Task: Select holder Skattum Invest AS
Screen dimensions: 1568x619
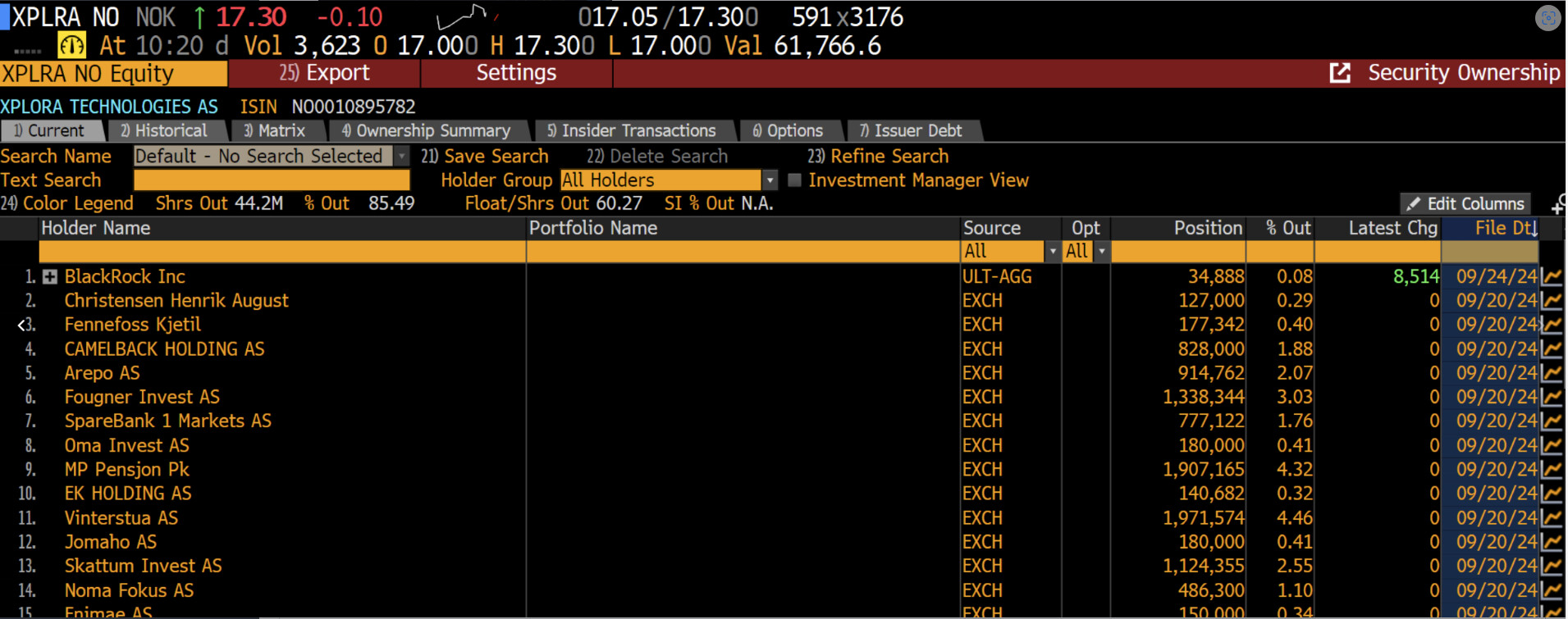Action: pos(144,567)
